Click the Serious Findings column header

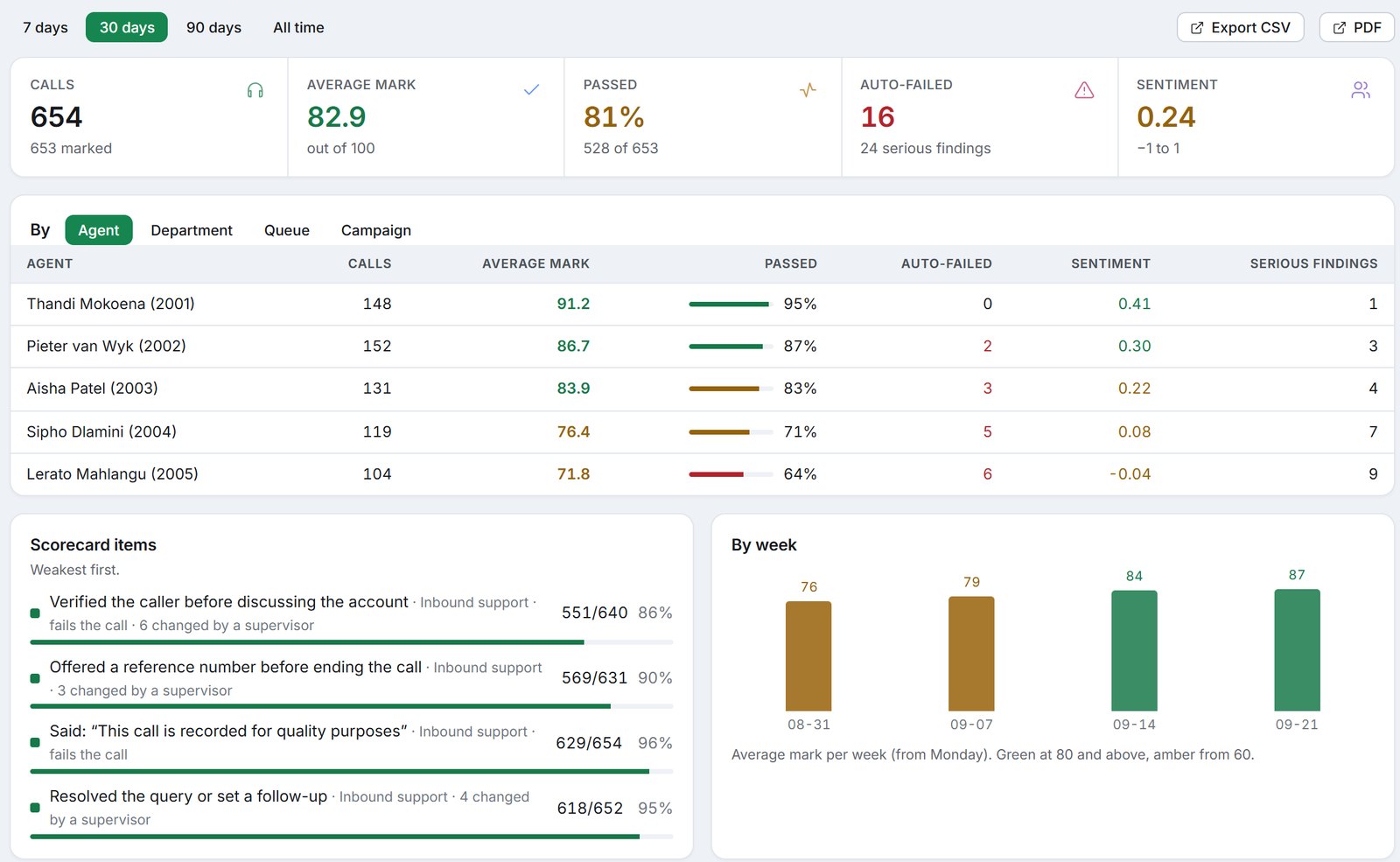tap(1313, 263)
